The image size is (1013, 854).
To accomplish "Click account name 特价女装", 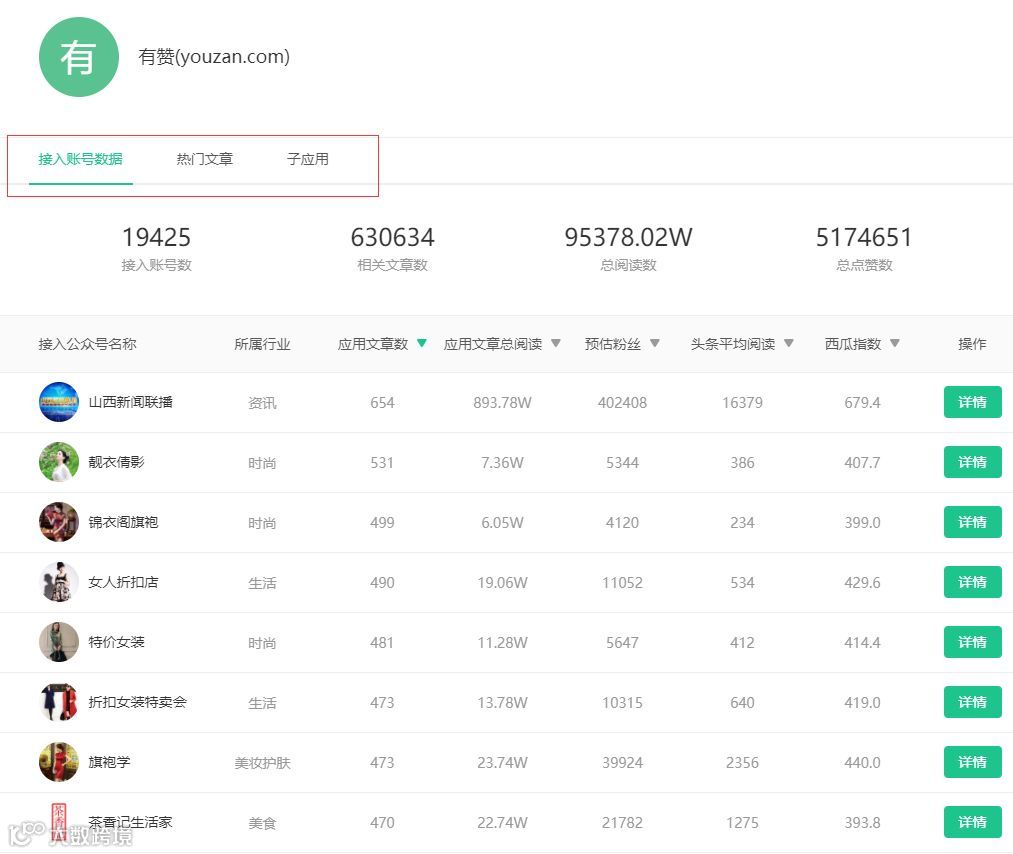I will (x=116, y=642).
